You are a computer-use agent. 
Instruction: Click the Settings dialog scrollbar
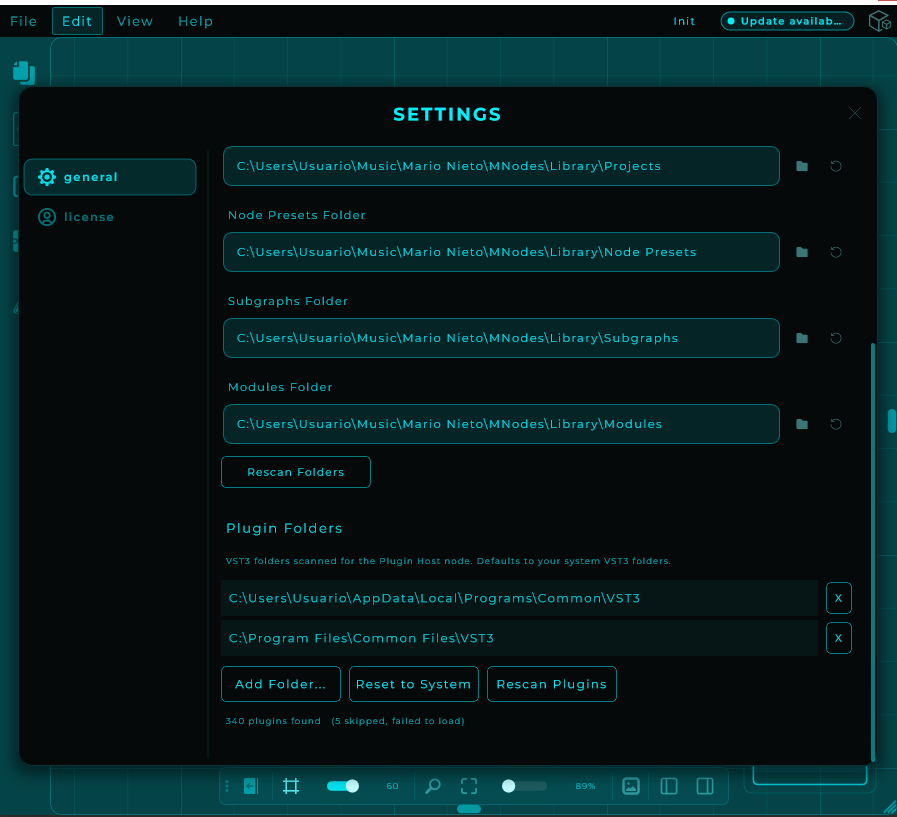[x=872, y=552]
